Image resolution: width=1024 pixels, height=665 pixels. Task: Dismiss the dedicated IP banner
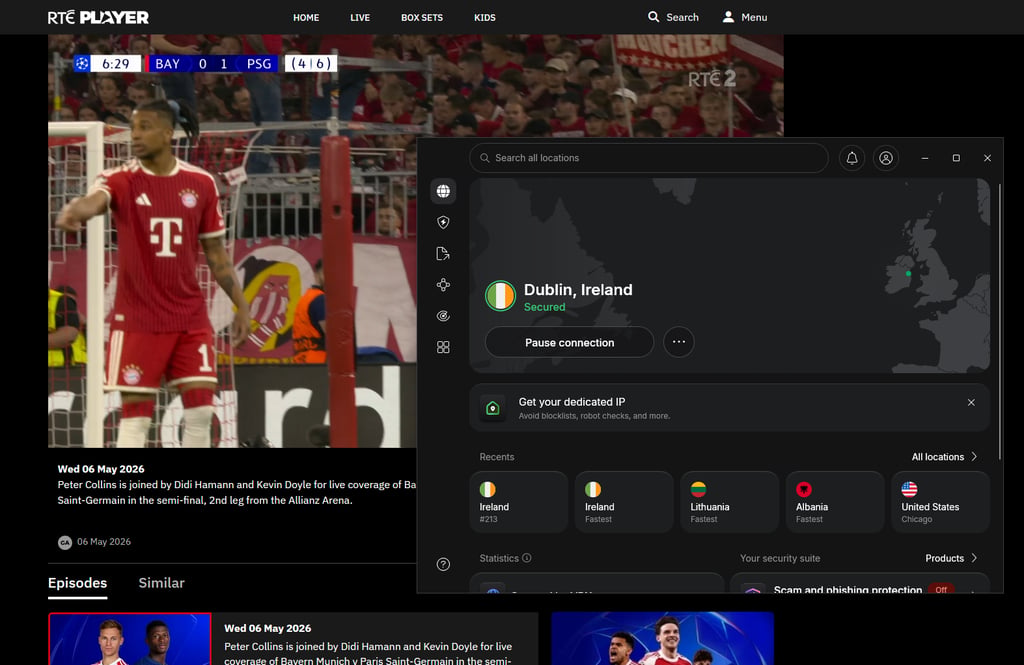(x=971, y=402)
